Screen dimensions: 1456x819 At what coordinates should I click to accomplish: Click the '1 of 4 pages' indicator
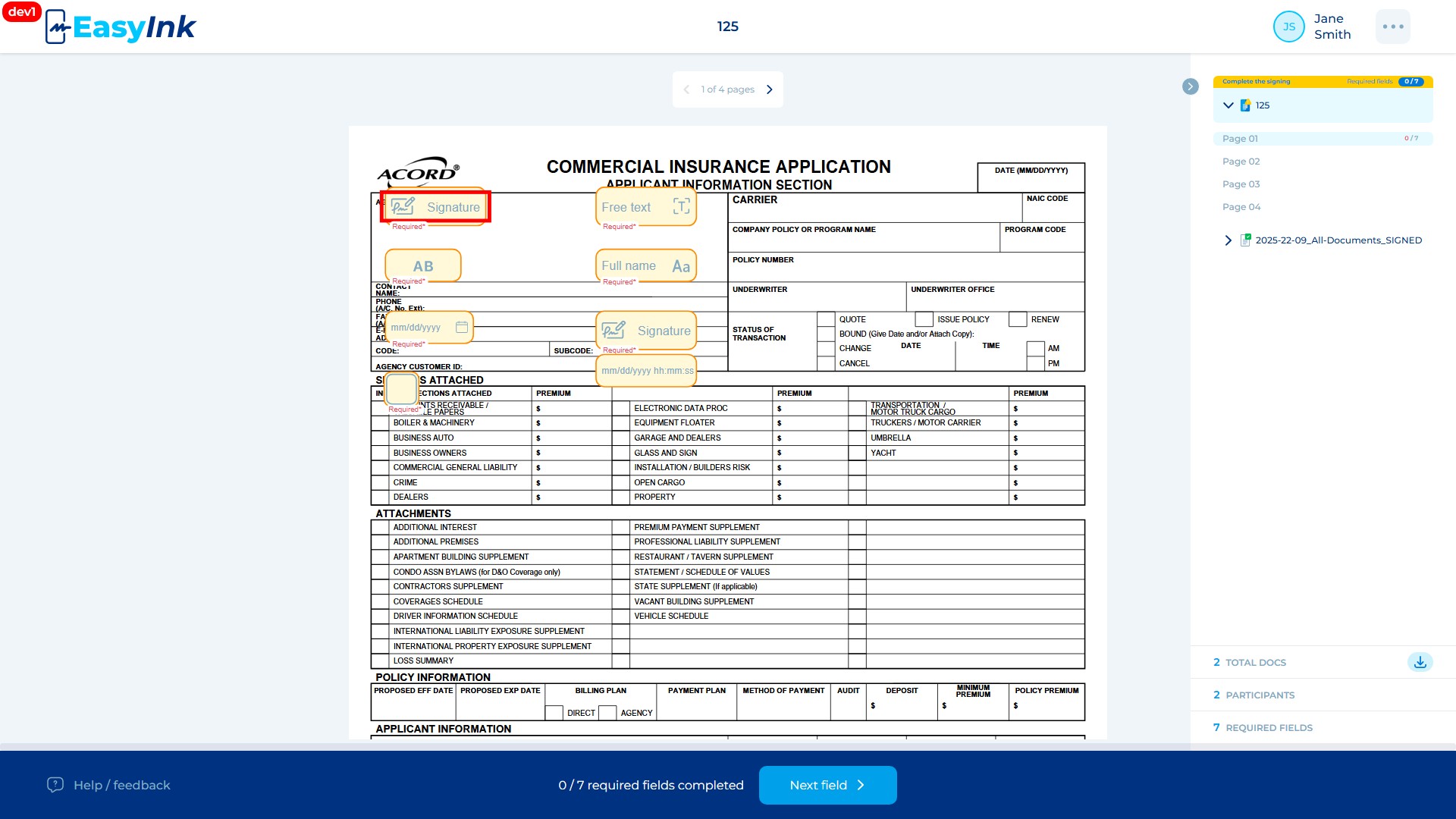(727, 89)
